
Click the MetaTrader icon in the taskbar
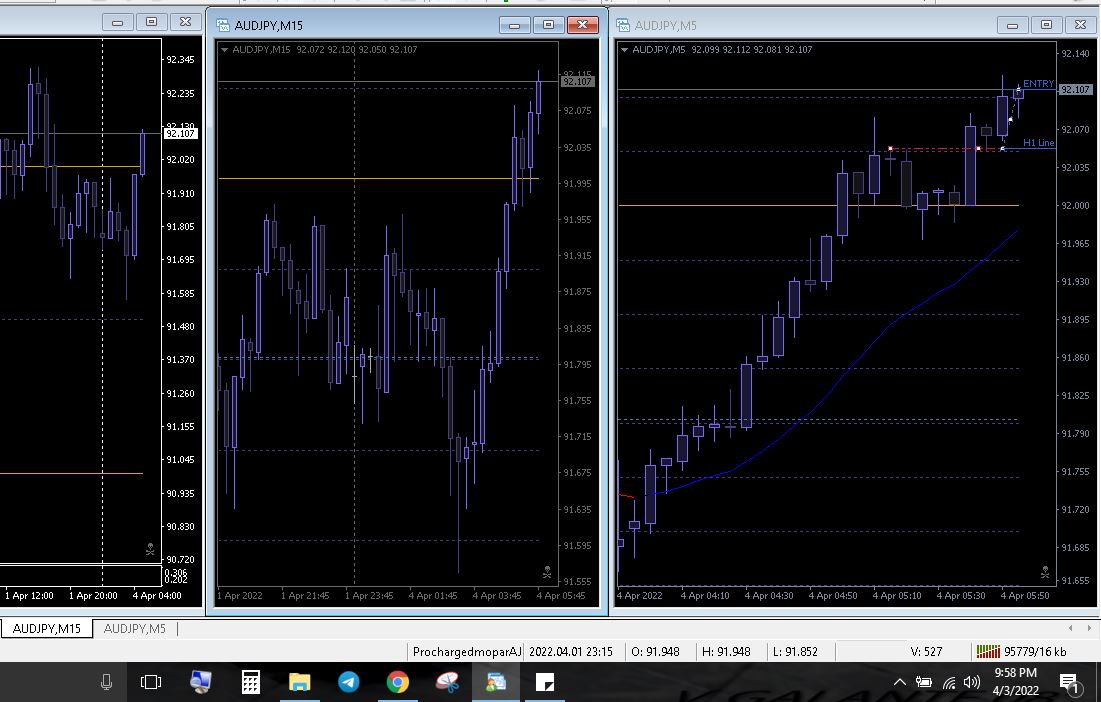pos(496,682)
